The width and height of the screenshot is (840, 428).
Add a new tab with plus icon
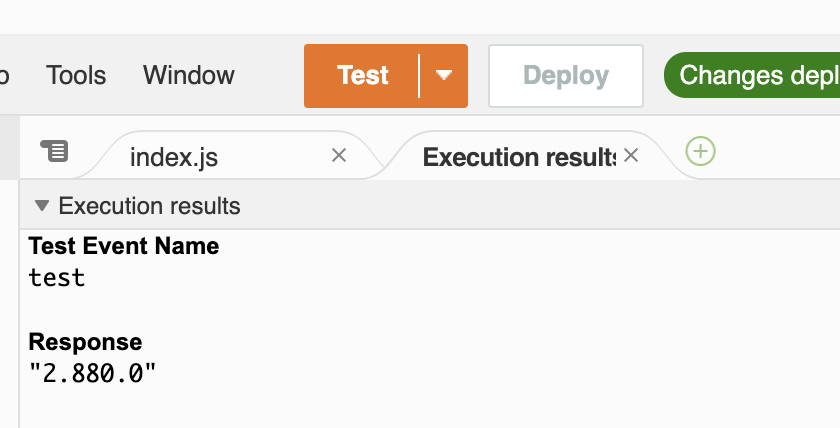(700, 151)
